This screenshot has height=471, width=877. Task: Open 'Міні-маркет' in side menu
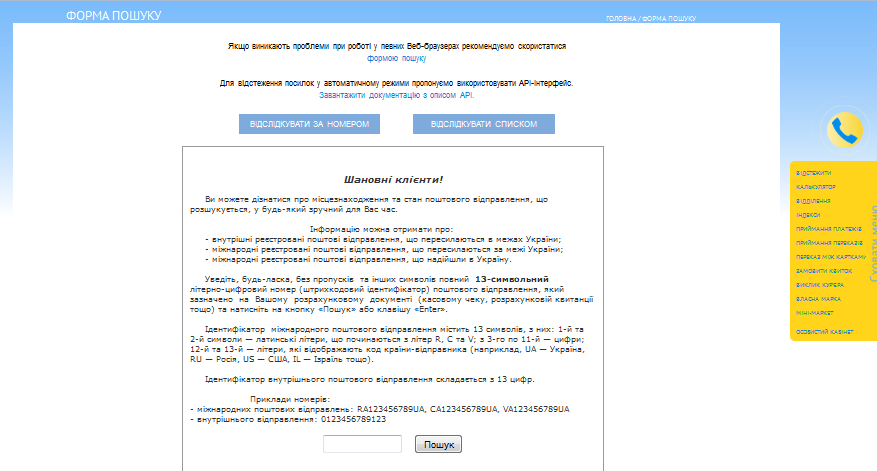coord(814,313)
